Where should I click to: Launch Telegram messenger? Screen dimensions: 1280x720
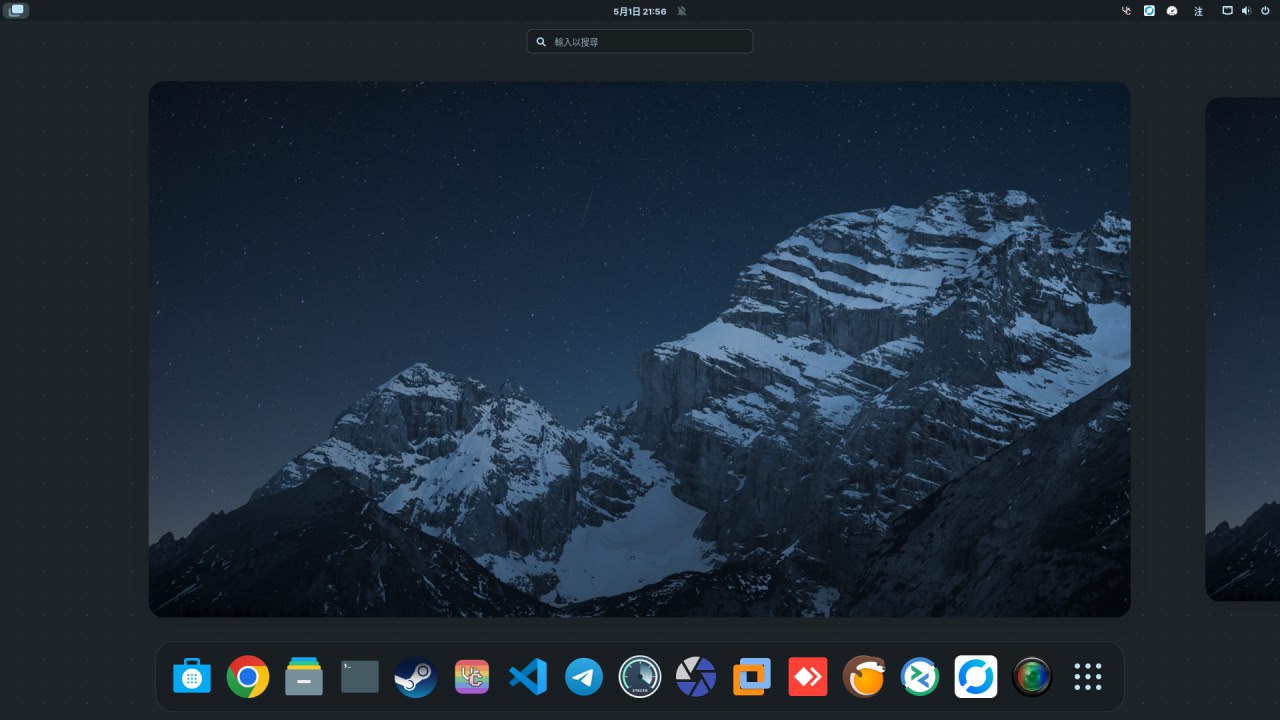tap(584, 677)
